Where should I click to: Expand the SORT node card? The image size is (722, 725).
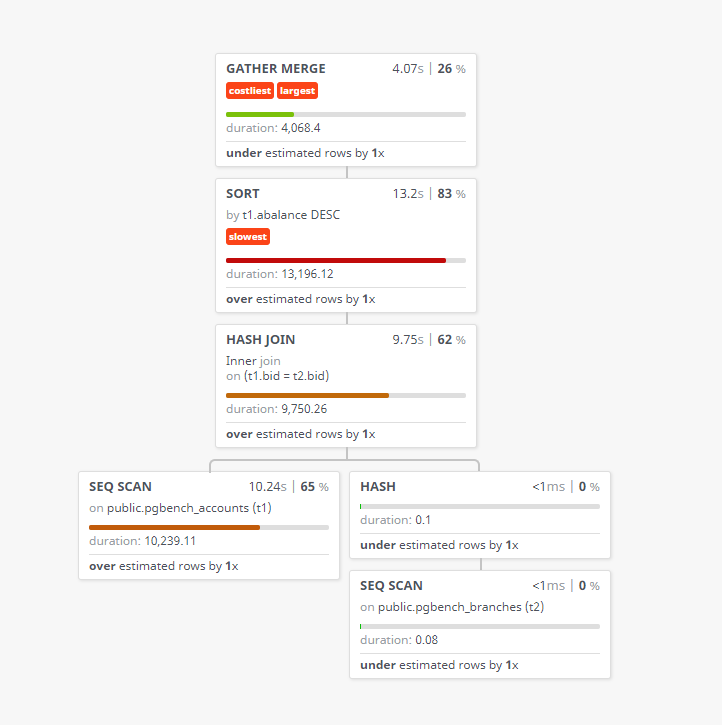pos(243,194)
